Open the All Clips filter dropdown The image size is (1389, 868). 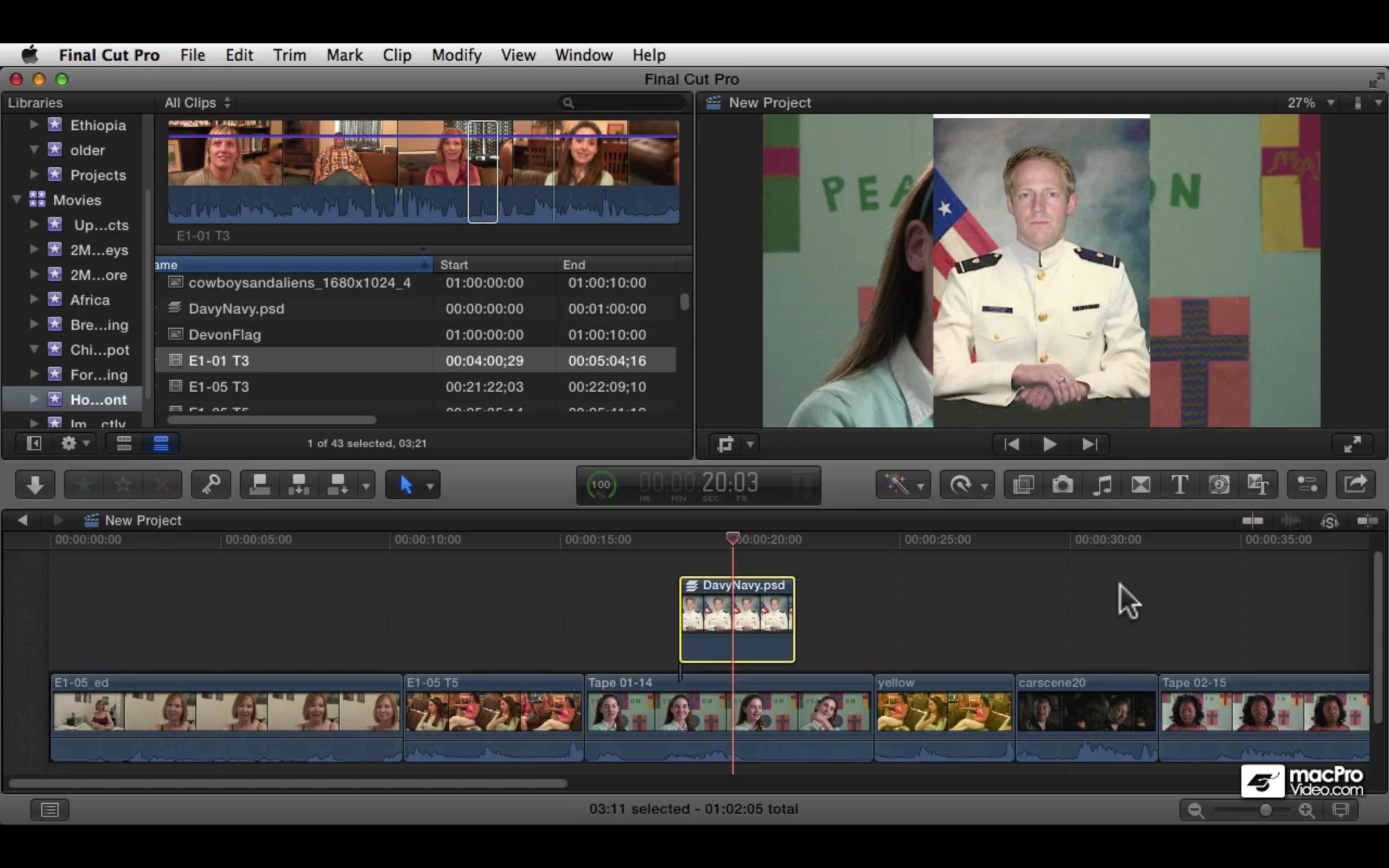[x=197, y=103]
